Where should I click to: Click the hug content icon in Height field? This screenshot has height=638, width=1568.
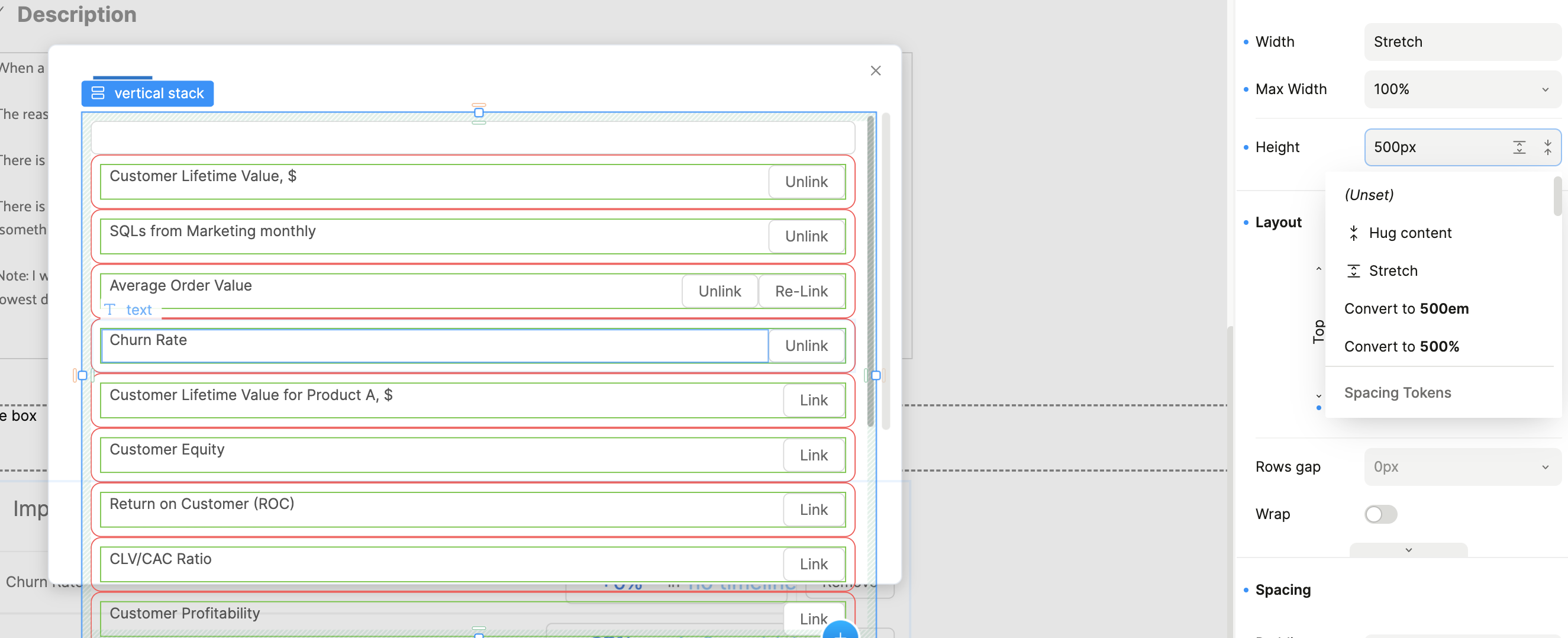point(1547,147)
